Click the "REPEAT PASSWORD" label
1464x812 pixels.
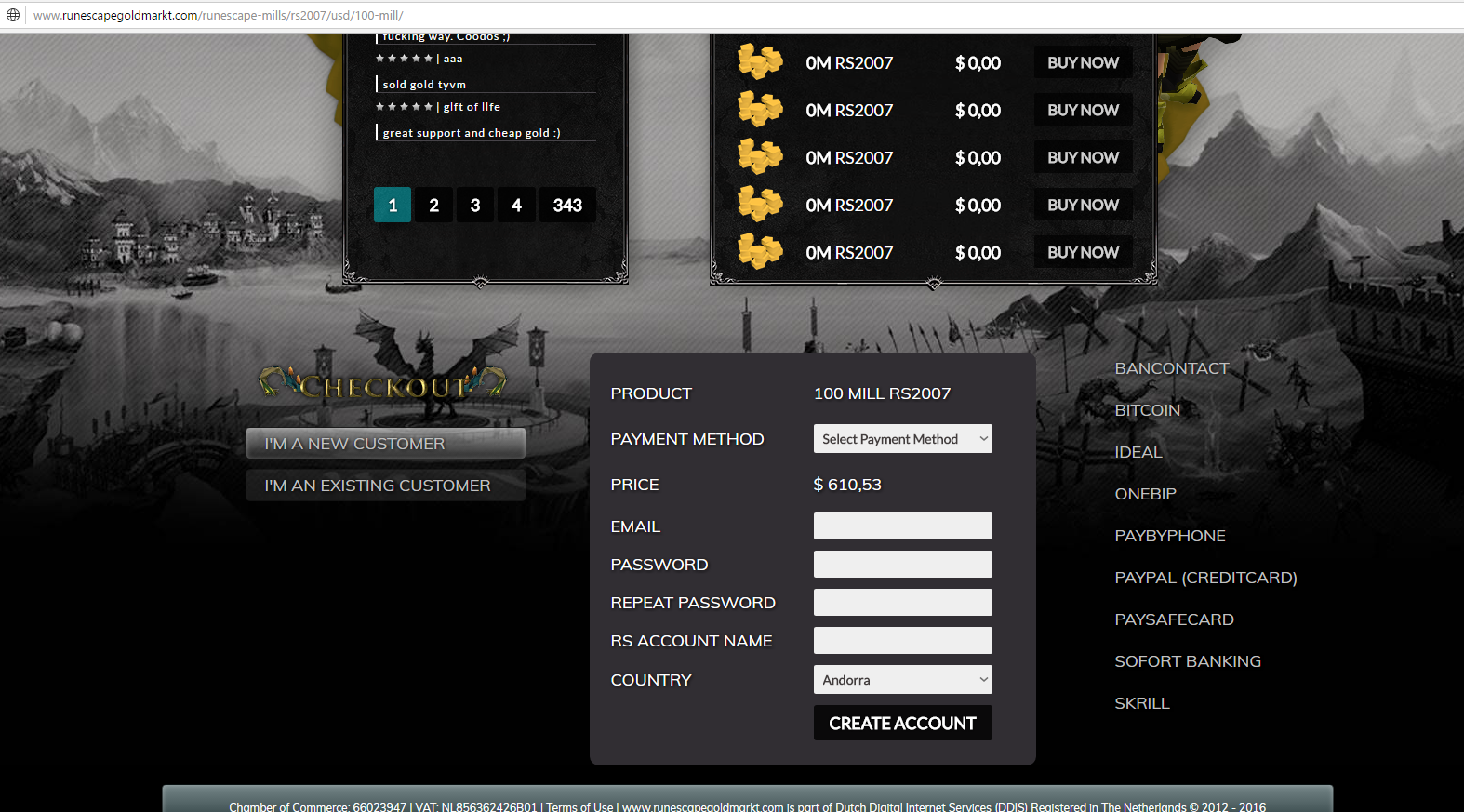[x=693, y=603]
